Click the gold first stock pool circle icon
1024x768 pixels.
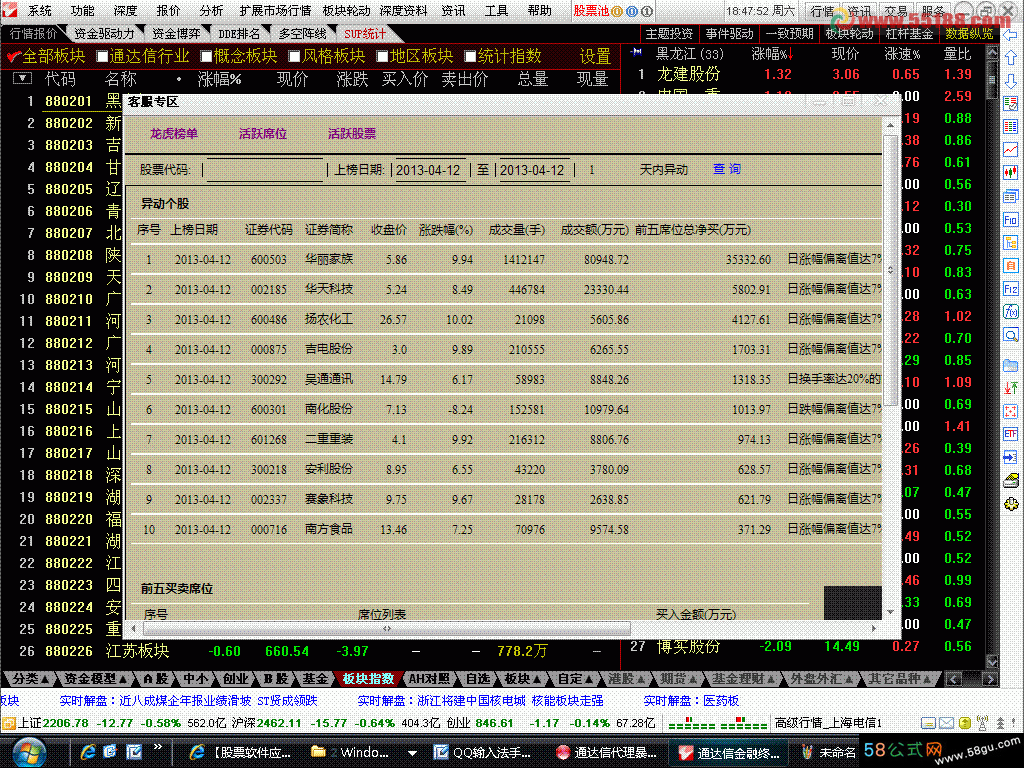point(616,11)
